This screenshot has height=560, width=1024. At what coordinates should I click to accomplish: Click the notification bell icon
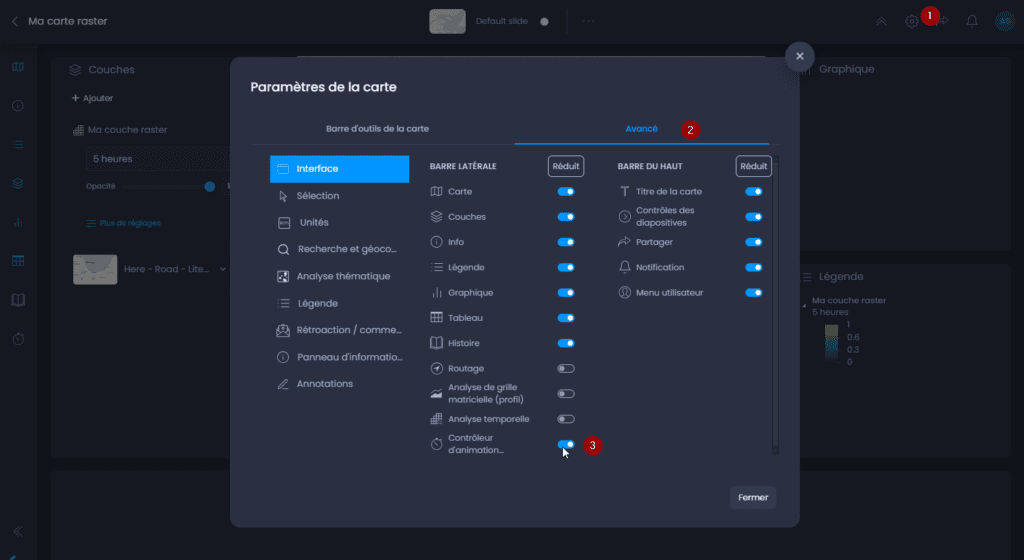coord(972,22)
